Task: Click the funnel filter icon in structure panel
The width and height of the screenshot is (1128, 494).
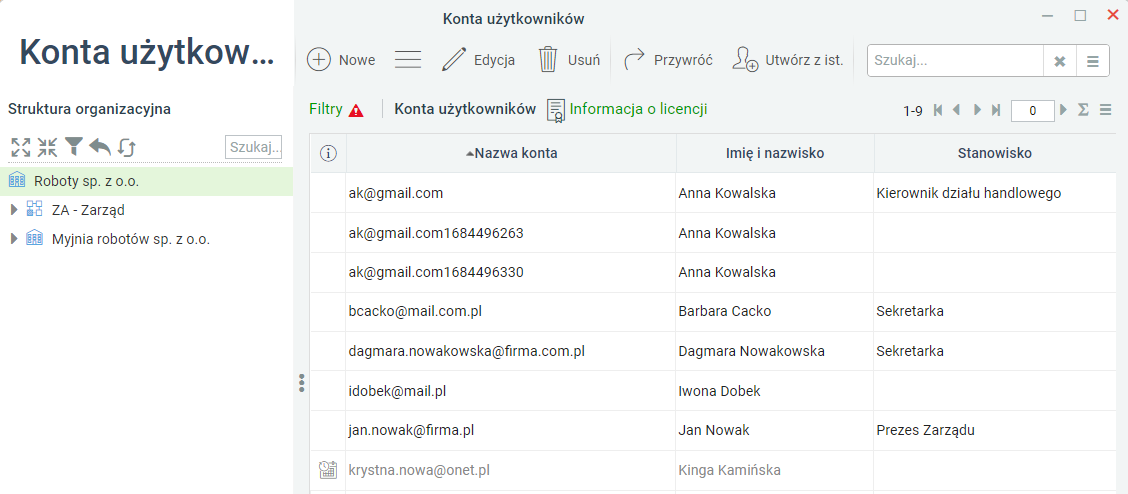Action: [x=73, y=147]
